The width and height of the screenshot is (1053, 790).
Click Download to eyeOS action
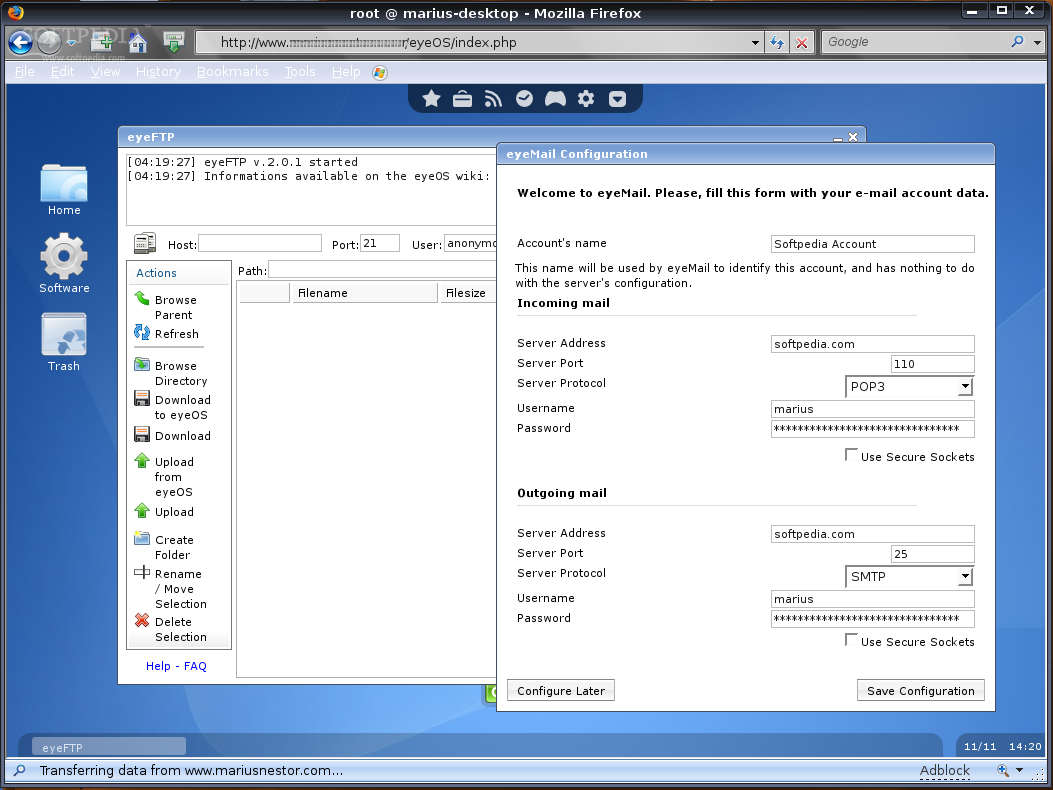click(172, 407)
